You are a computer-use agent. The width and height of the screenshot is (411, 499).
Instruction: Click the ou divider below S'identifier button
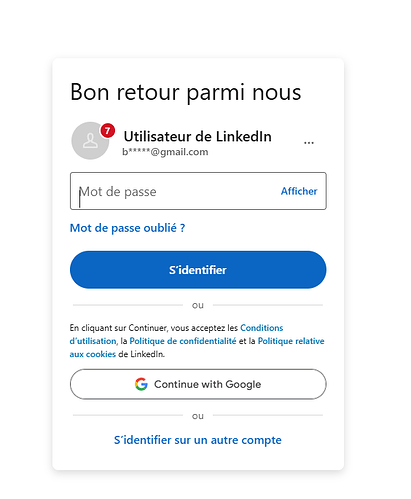coord(198,305)
